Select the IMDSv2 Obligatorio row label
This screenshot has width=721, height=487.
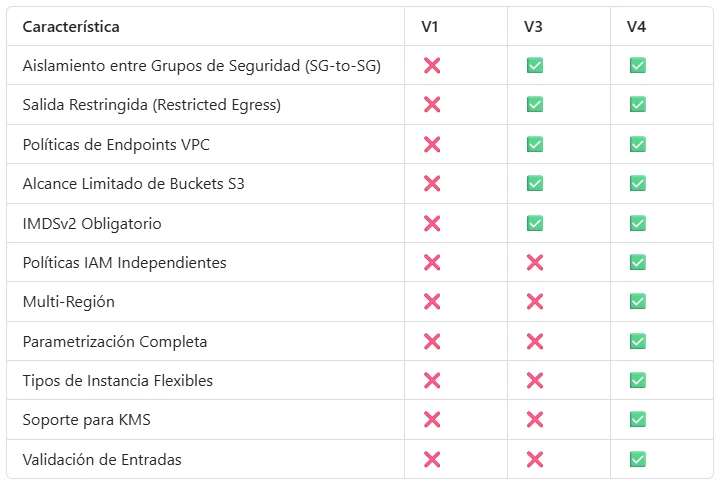coord(92,223)
